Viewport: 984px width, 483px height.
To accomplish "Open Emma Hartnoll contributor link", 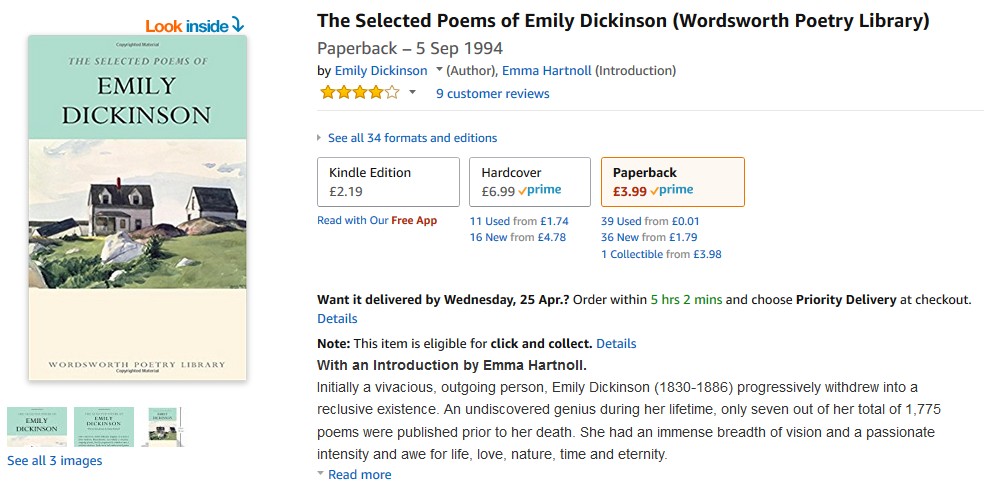I will pos(546,71).
